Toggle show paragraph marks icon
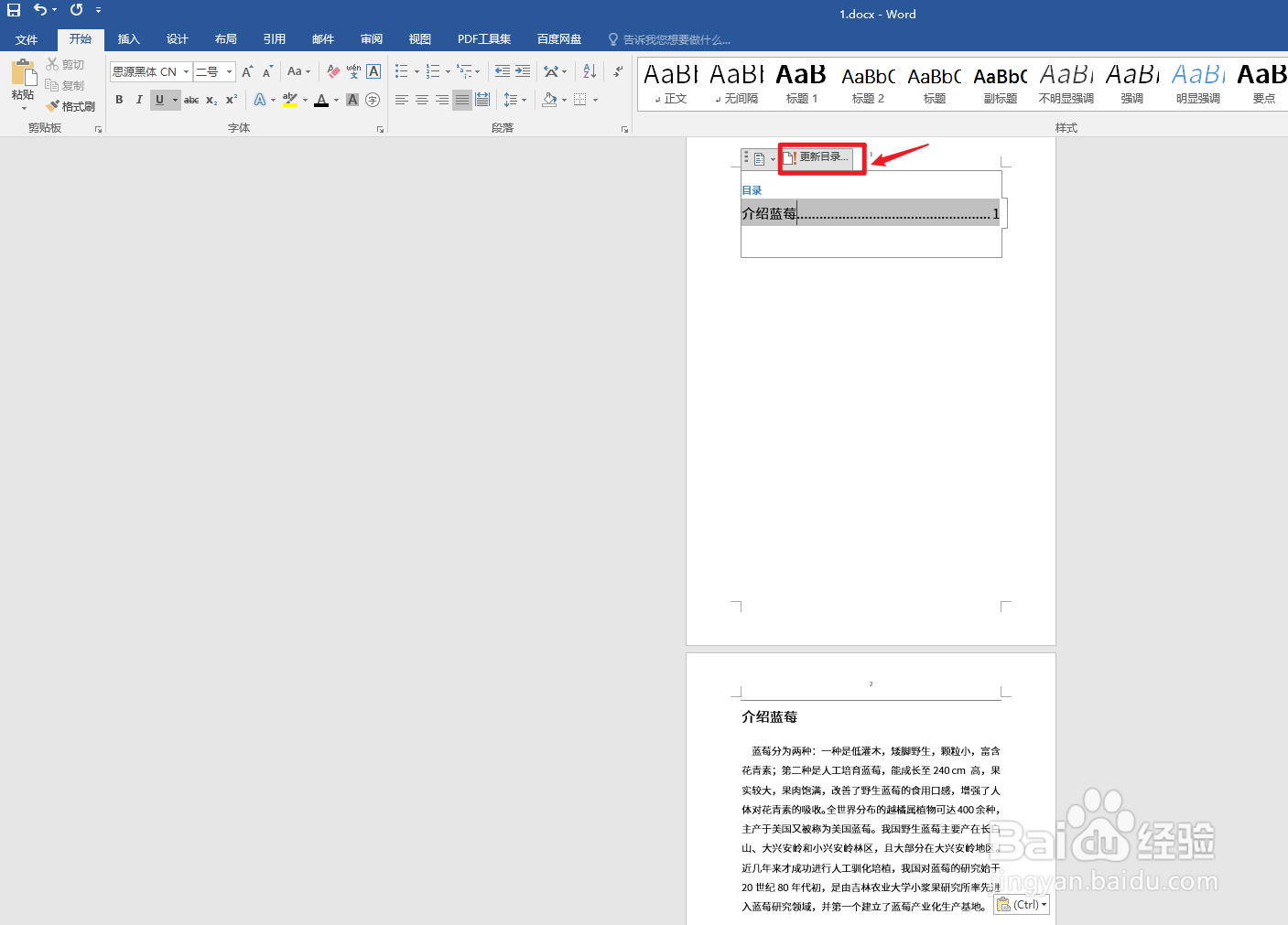1288x925 pixels. pyautogui.click(x=618, y=71)
